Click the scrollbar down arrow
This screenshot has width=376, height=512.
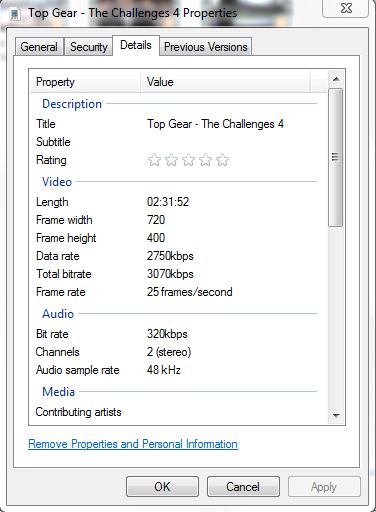point(336,415)
